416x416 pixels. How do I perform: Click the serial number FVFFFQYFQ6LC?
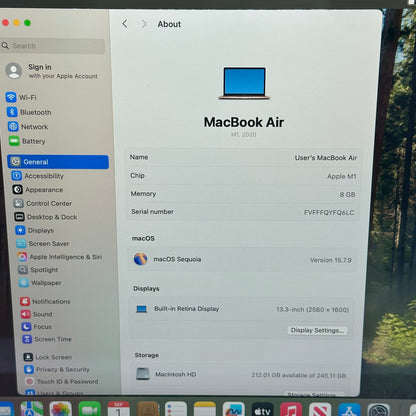tap(329, 212)
